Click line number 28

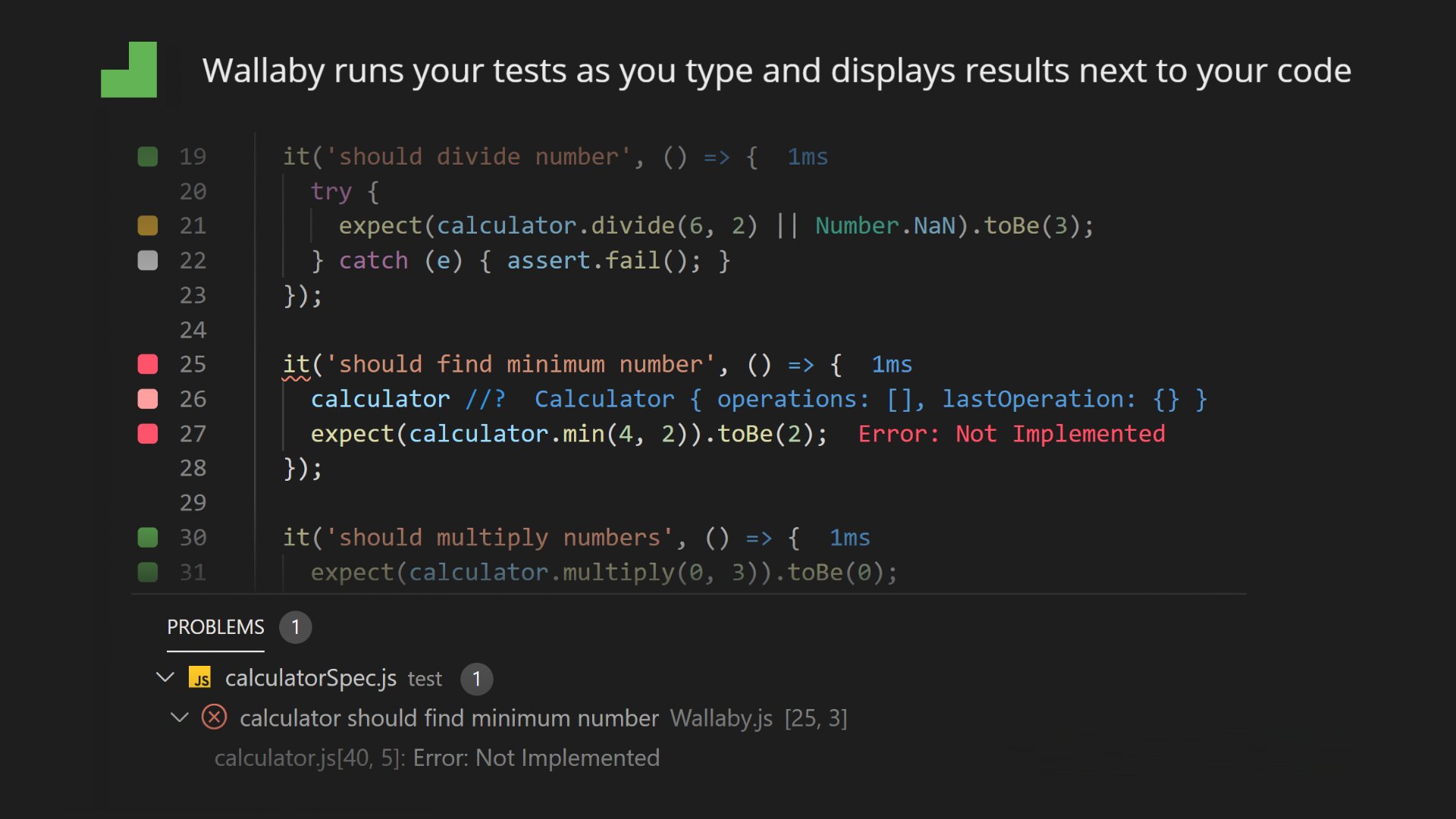(193, 469)
